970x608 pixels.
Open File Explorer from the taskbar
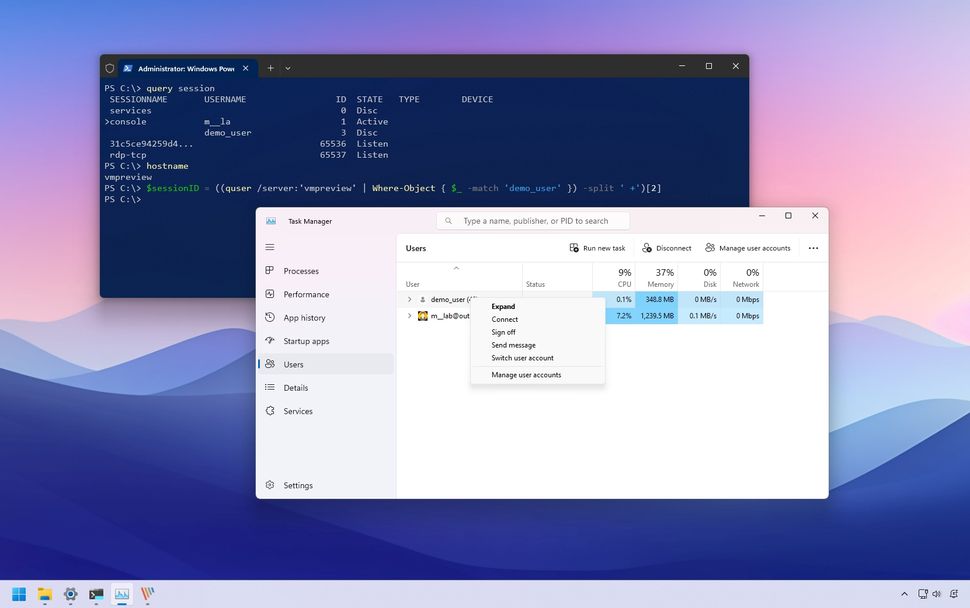tap(45, 593)
